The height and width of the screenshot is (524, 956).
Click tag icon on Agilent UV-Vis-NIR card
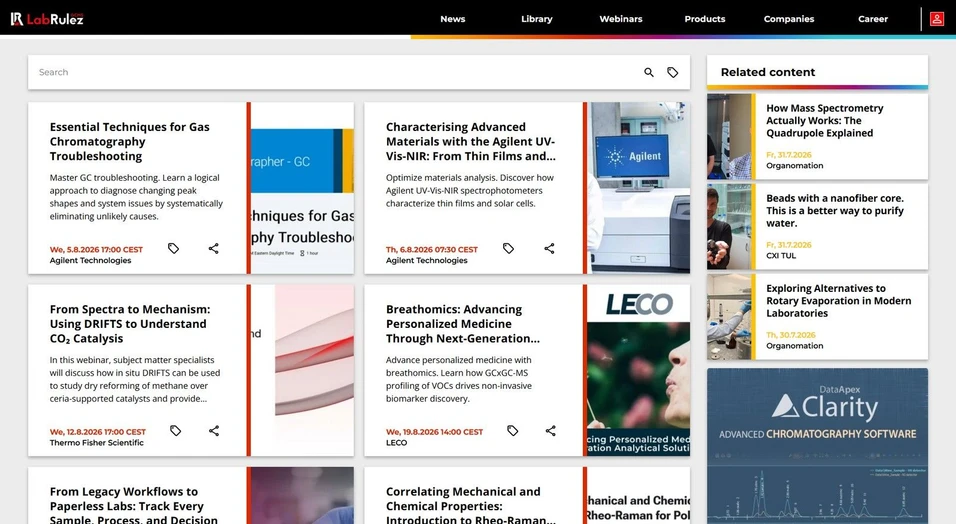pos(508,248)
